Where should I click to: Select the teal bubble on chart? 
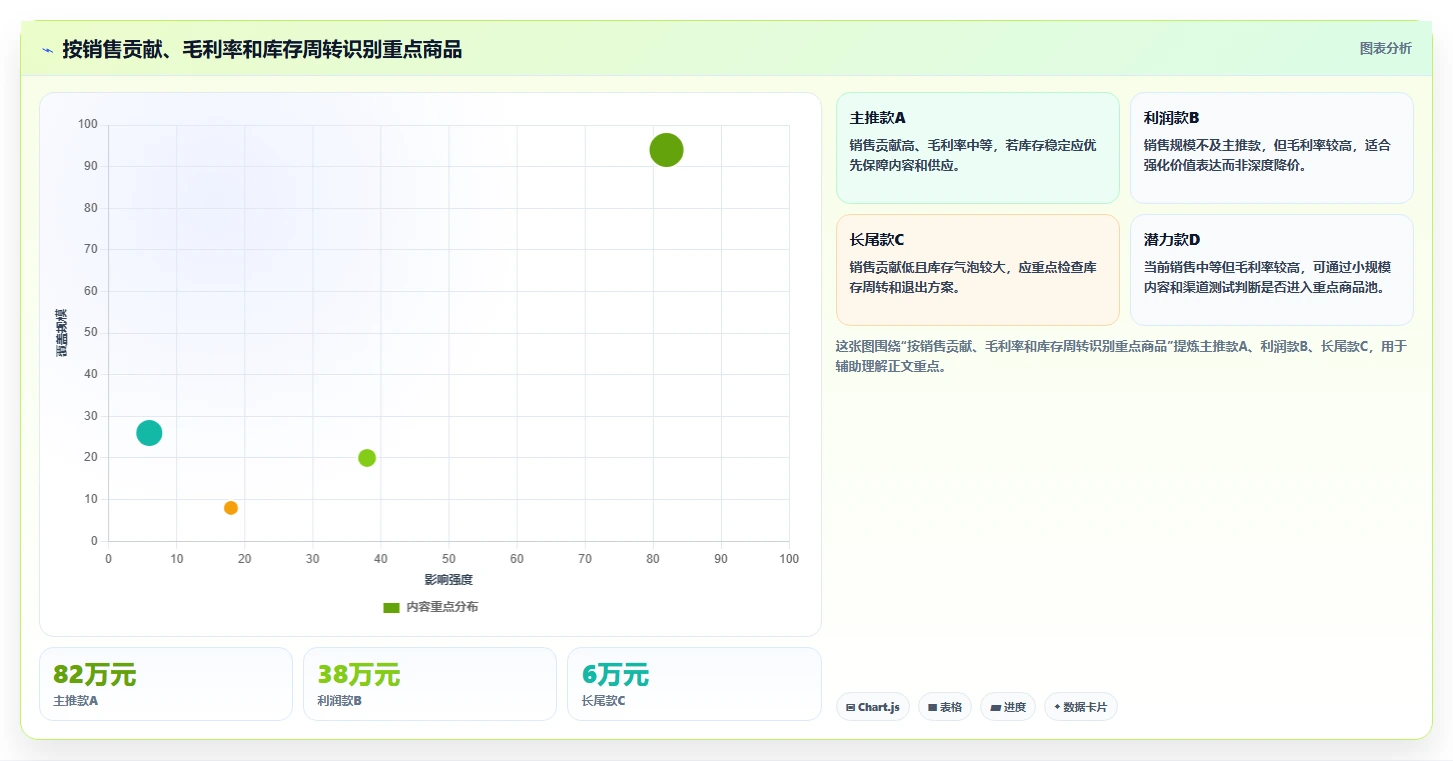coord(149,433)
